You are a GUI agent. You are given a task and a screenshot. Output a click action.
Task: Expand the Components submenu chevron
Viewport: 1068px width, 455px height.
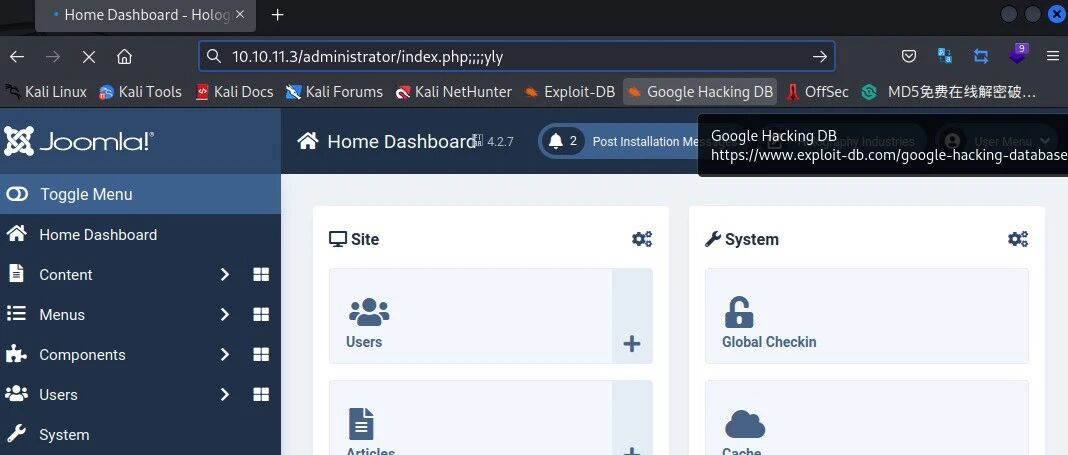tap(225, 355)
